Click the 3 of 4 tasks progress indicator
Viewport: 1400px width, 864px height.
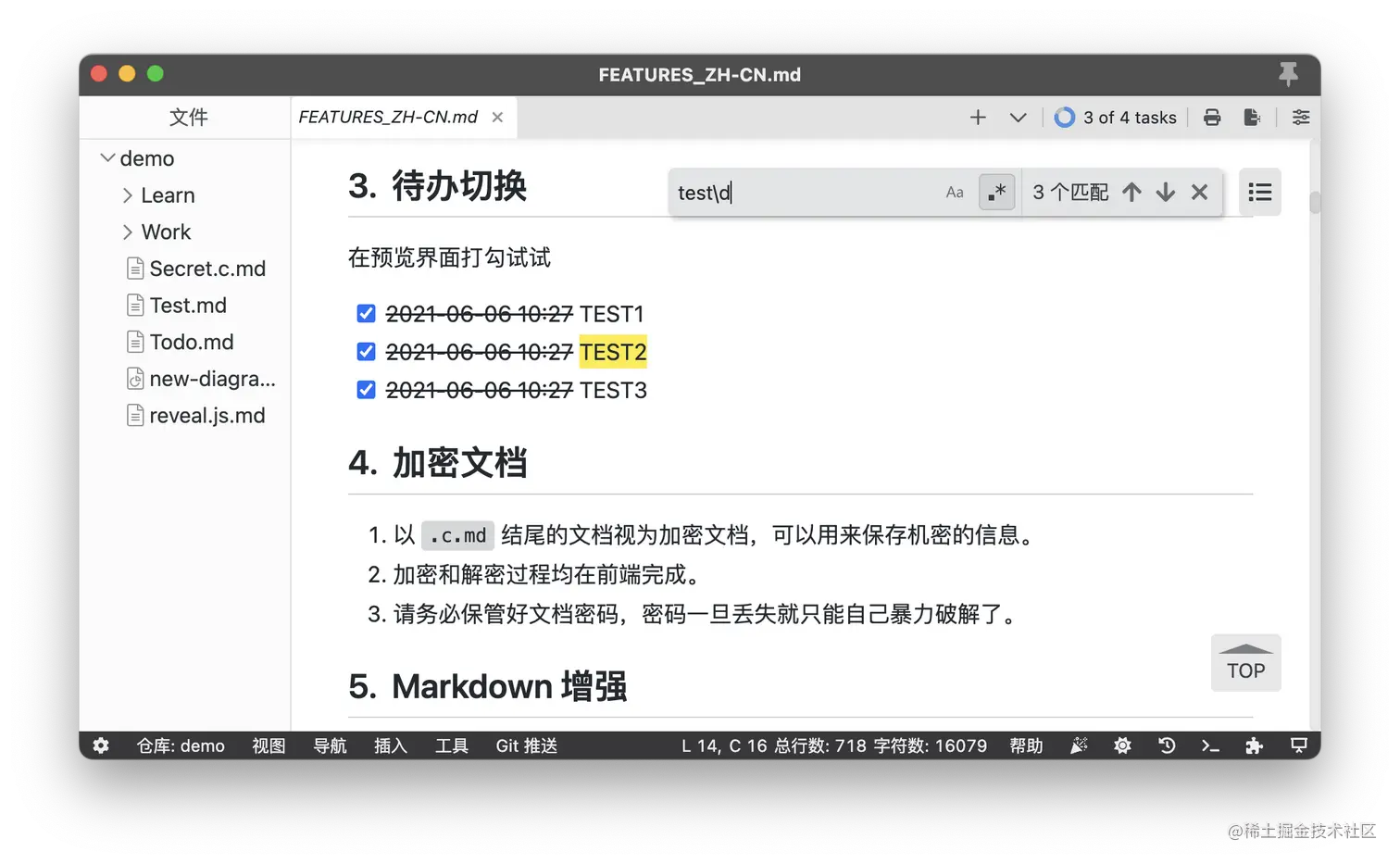point(1116,118)
